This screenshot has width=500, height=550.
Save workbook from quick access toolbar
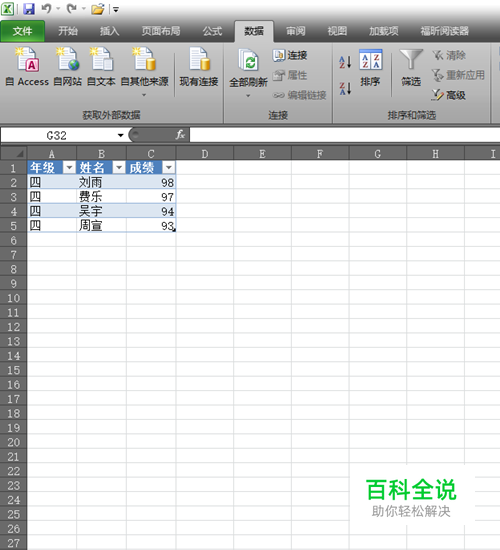[29, 9]
